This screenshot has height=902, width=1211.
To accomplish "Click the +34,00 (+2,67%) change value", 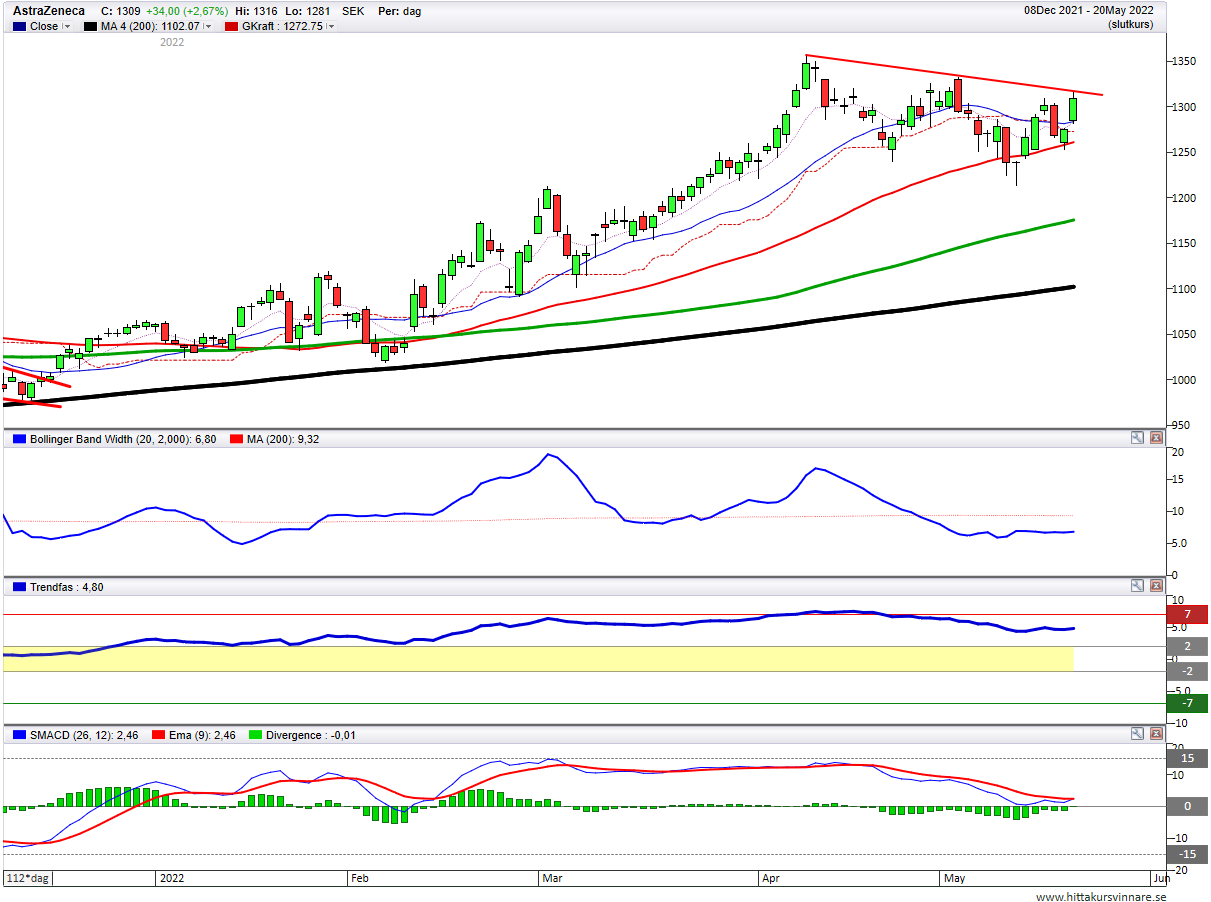I will (x=187, y=11).
